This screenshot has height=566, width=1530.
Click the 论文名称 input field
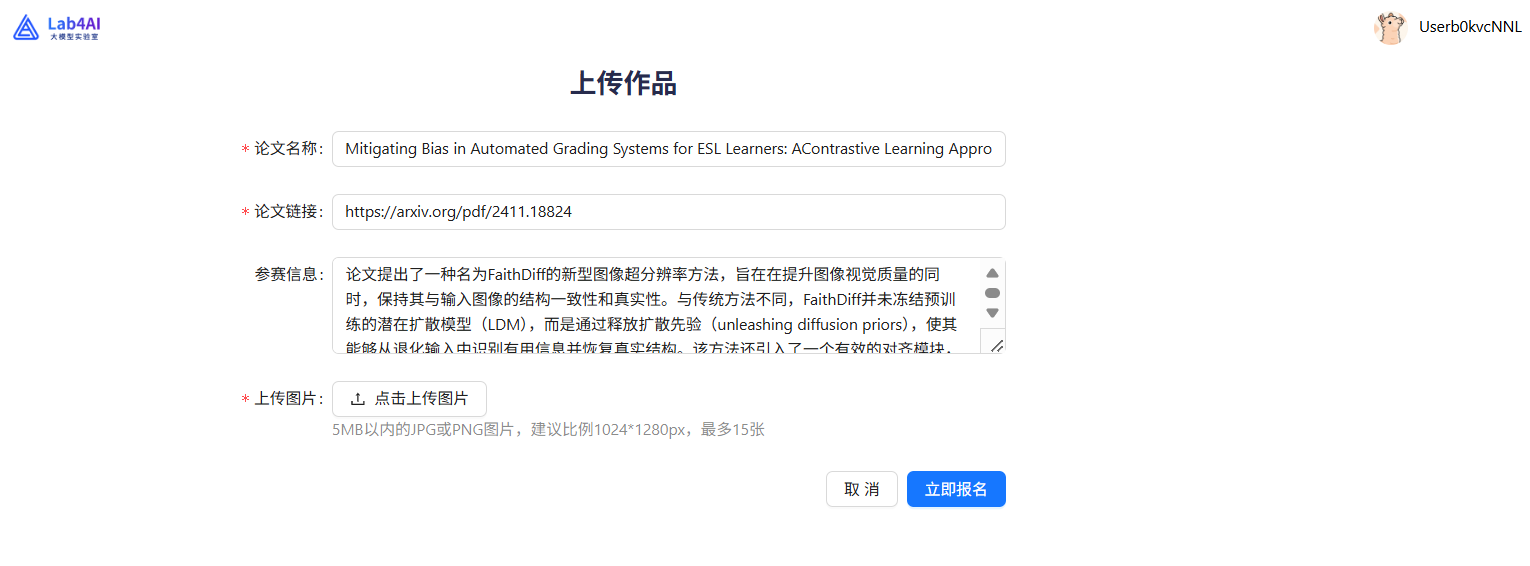click(x=668, y=149)
